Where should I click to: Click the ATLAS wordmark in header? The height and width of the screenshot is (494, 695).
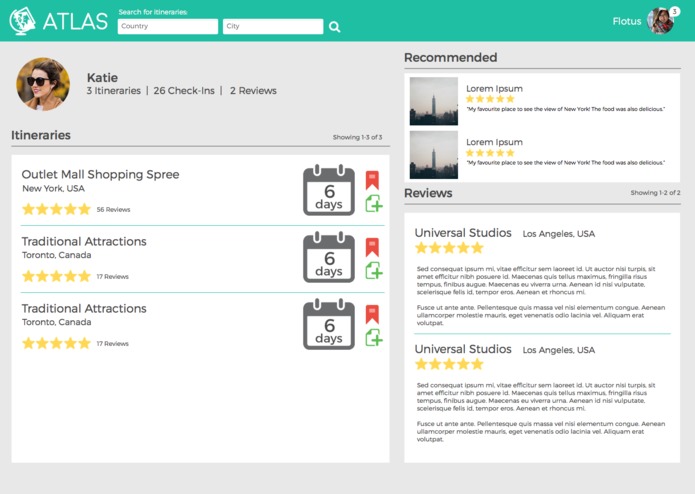click(x=75, y=21)
